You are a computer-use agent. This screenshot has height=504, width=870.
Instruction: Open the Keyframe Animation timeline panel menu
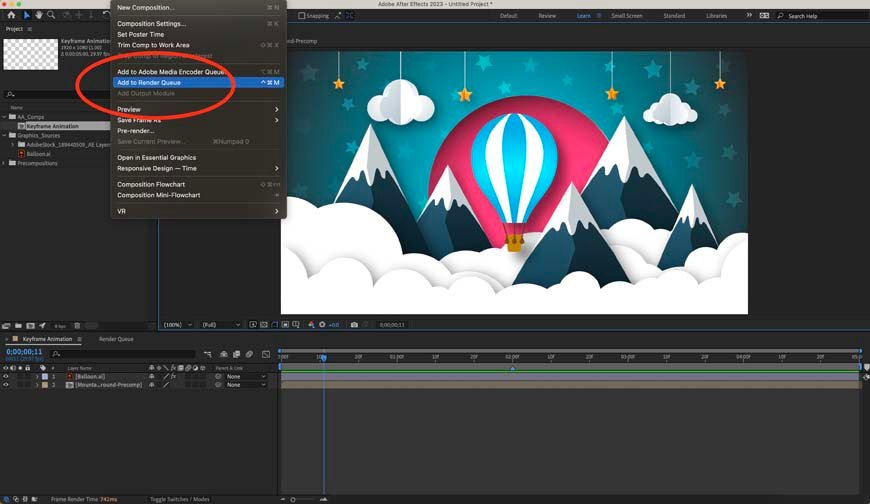[79, 339]
